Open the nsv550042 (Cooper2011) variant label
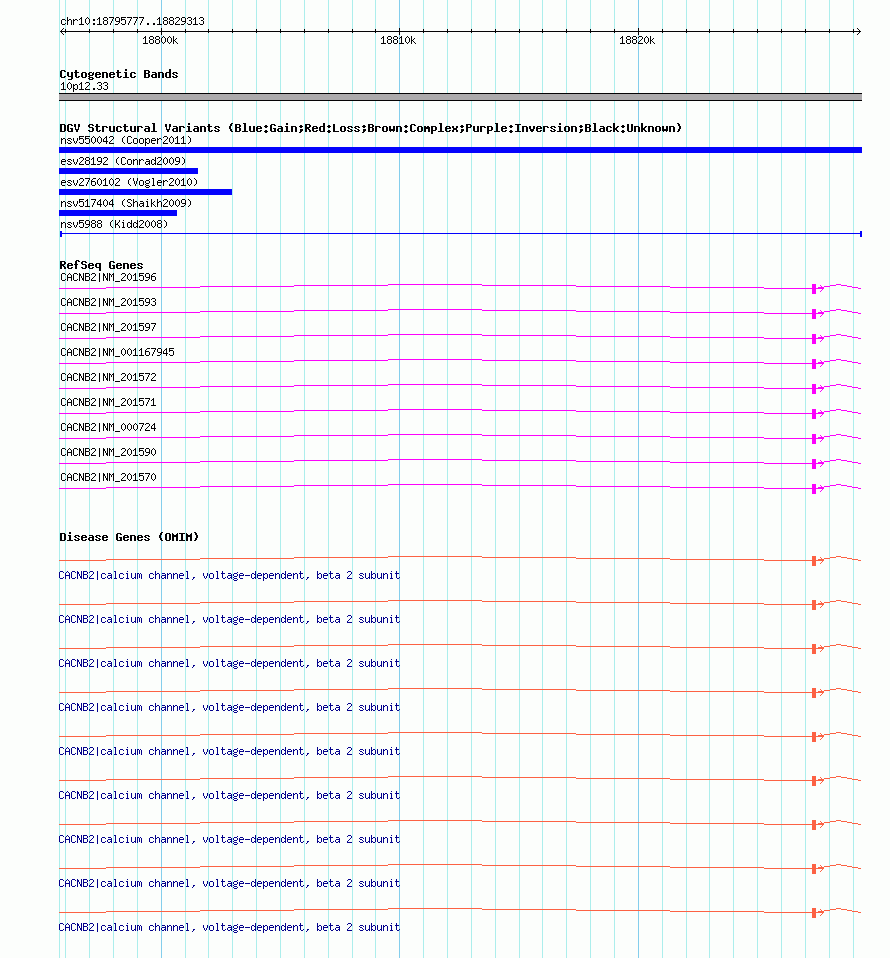This screenshot has width=890, height=958. [126, 141]
